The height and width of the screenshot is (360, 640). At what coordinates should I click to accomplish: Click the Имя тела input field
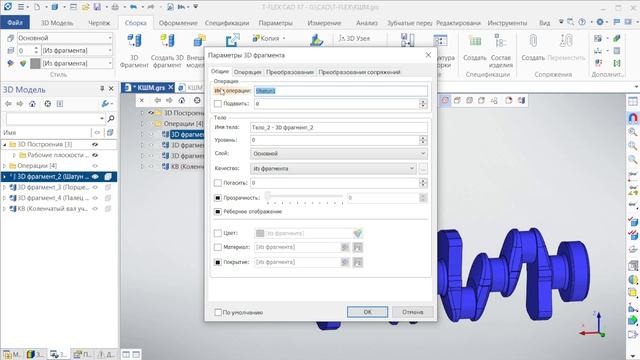339,127
